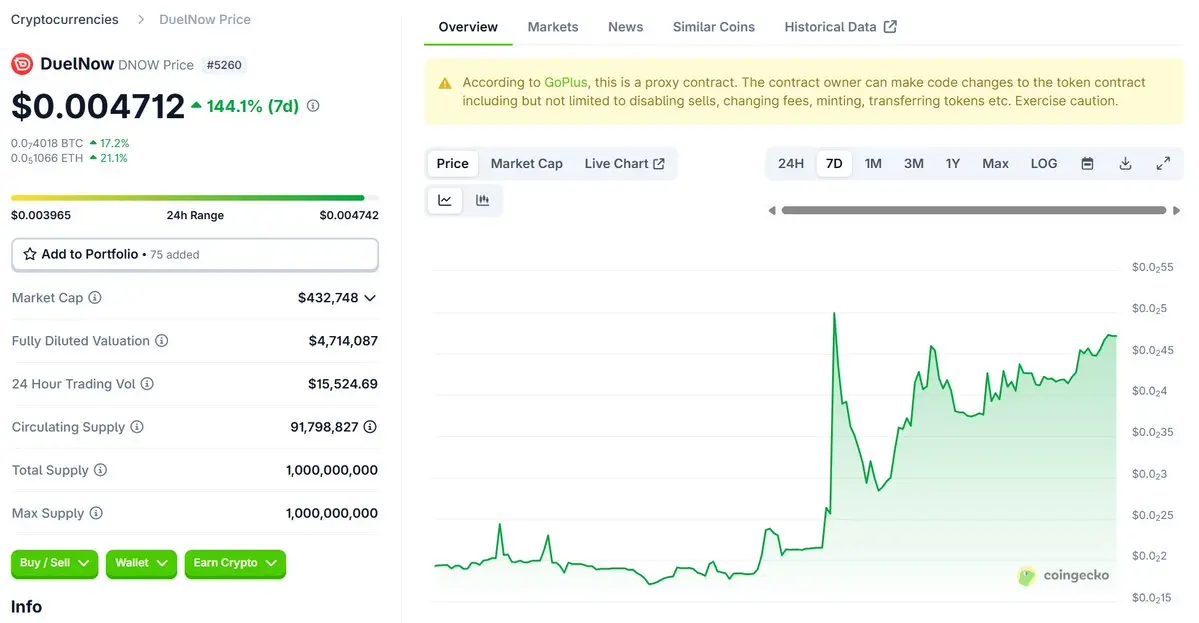Click the right arrow of chart range scroller

click(x=1176, y=210)
